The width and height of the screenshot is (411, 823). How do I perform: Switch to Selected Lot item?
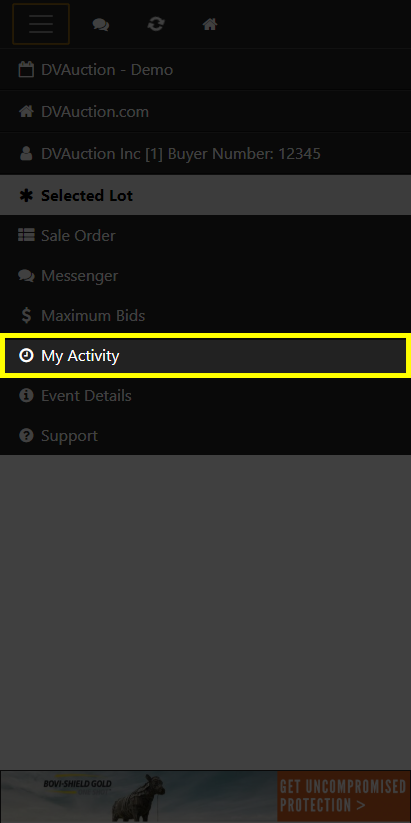(205, 195)
